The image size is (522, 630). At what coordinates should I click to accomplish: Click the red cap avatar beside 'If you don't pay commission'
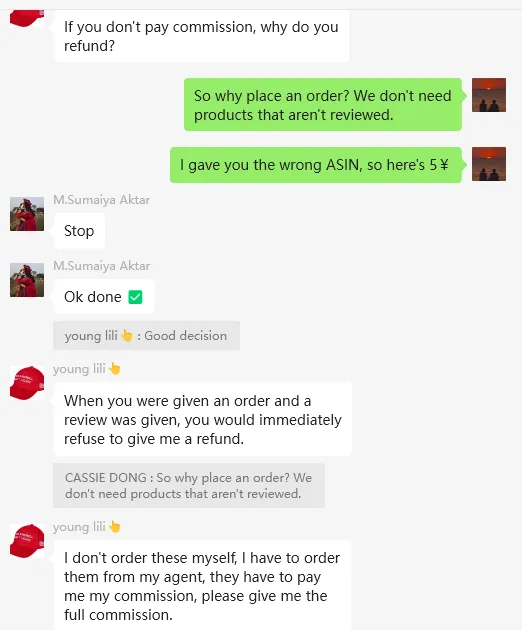[x=27, y=18]
